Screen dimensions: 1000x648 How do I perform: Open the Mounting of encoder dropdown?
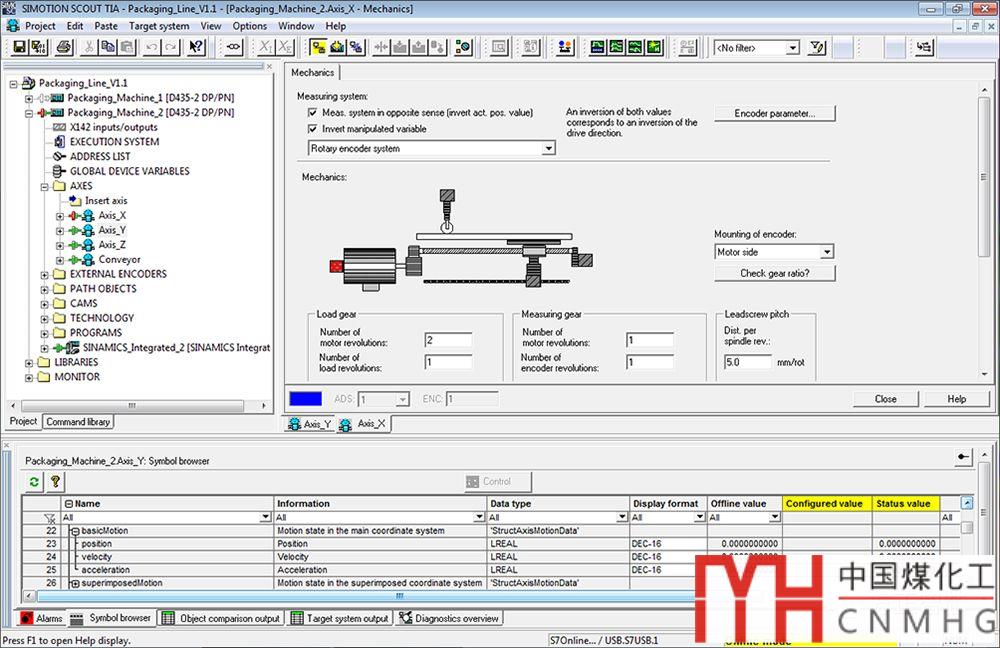pos(826,253)
